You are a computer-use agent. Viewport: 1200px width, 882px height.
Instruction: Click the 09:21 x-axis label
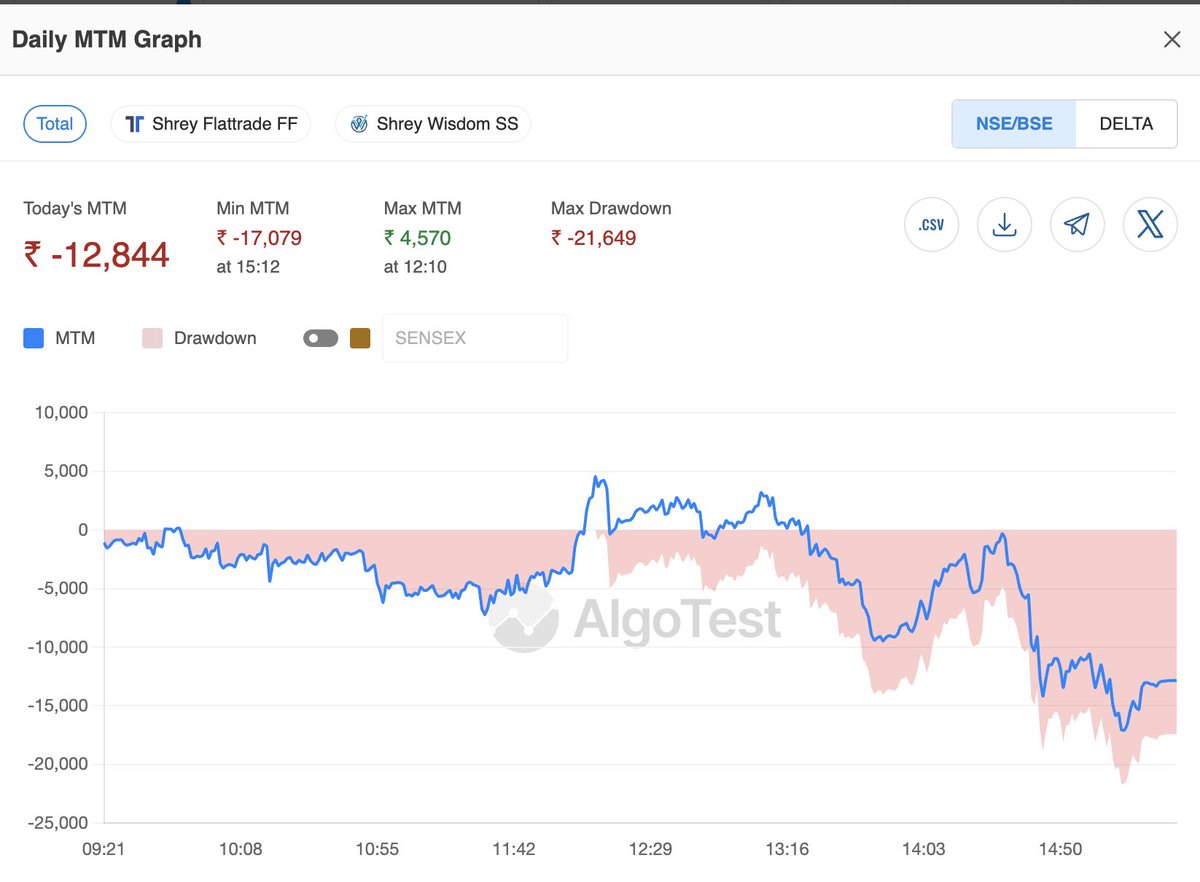104,850
